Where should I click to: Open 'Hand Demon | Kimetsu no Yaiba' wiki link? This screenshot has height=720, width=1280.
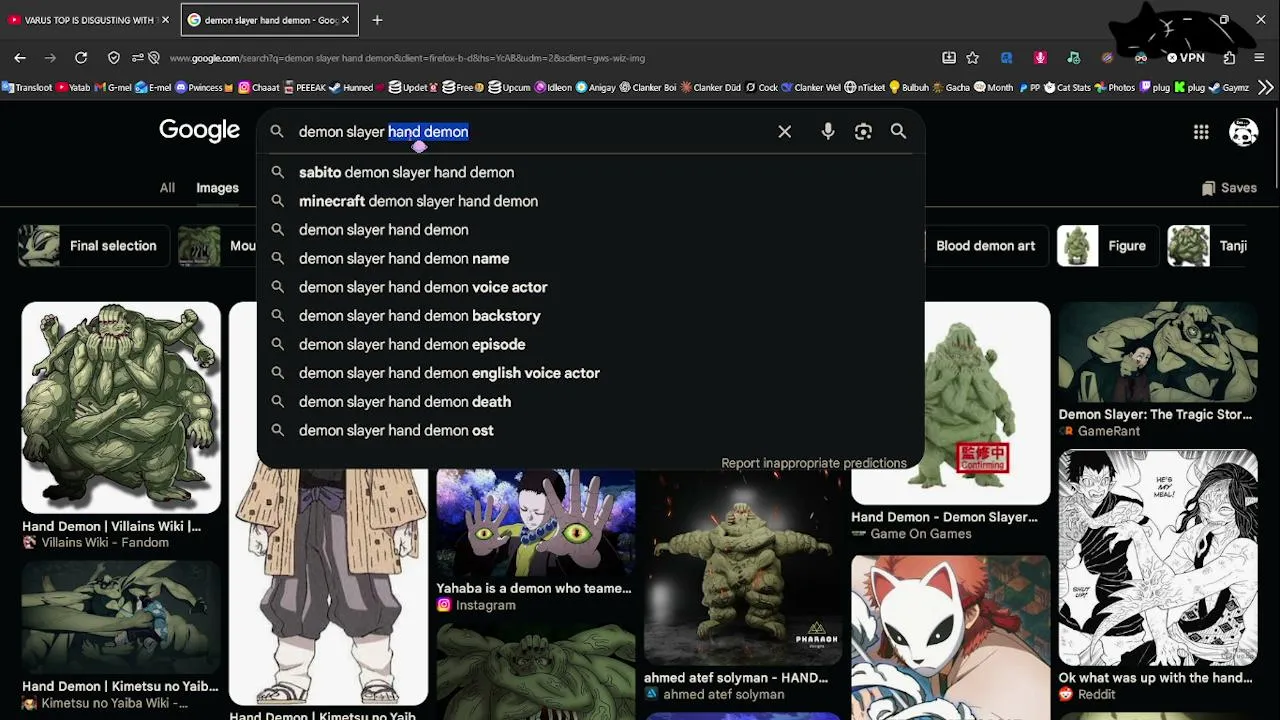120,686
